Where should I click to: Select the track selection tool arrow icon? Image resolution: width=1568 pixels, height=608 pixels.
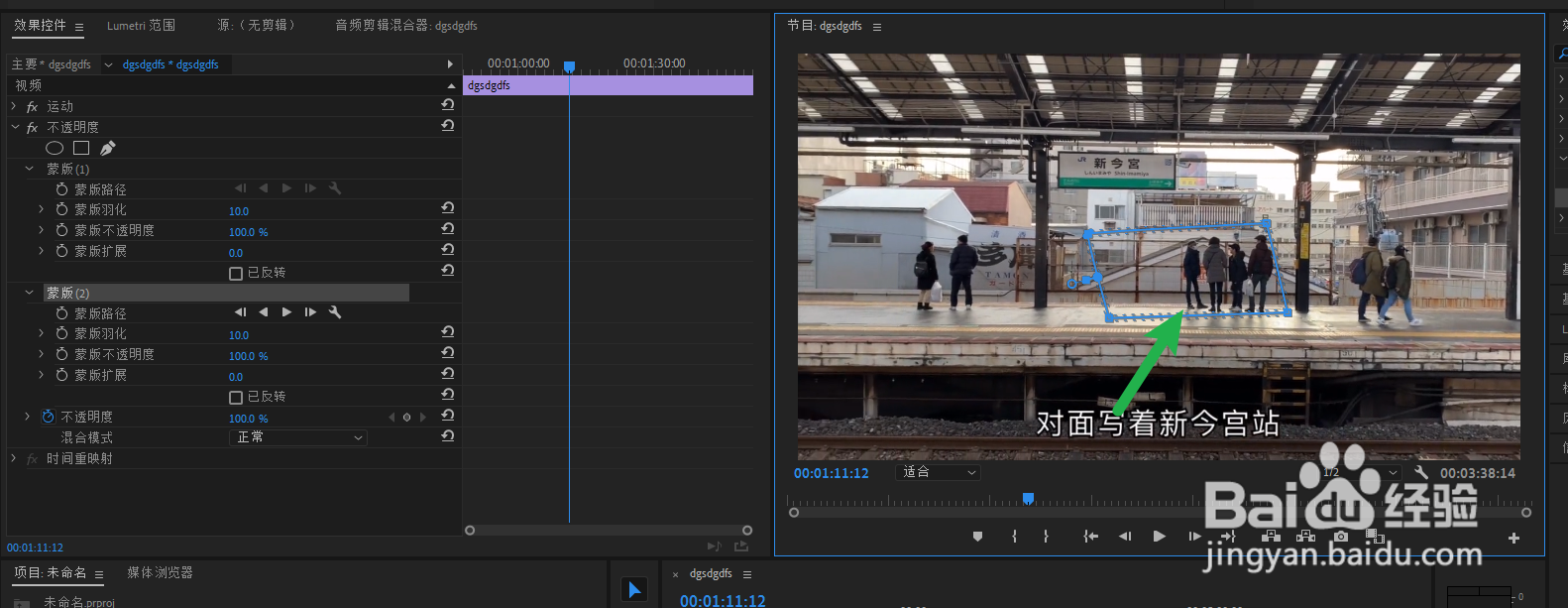[x=634, y=590]
